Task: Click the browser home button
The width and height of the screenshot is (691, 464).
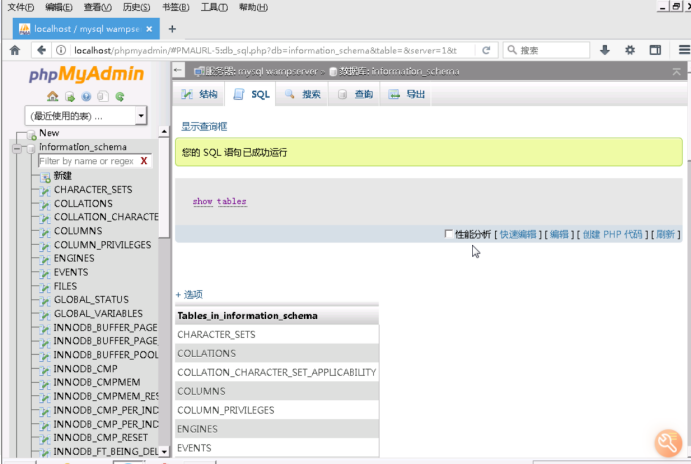Action: [x=15, y=50]
